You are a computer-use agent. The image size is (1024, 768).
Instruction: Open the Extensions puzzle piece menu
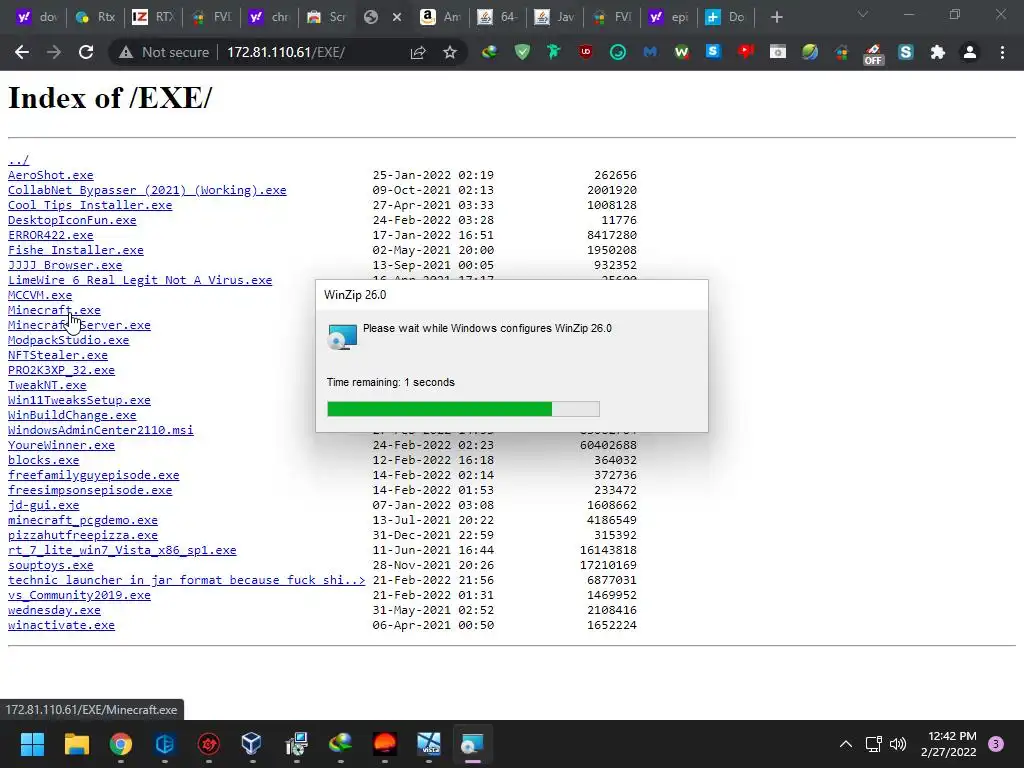938,52
